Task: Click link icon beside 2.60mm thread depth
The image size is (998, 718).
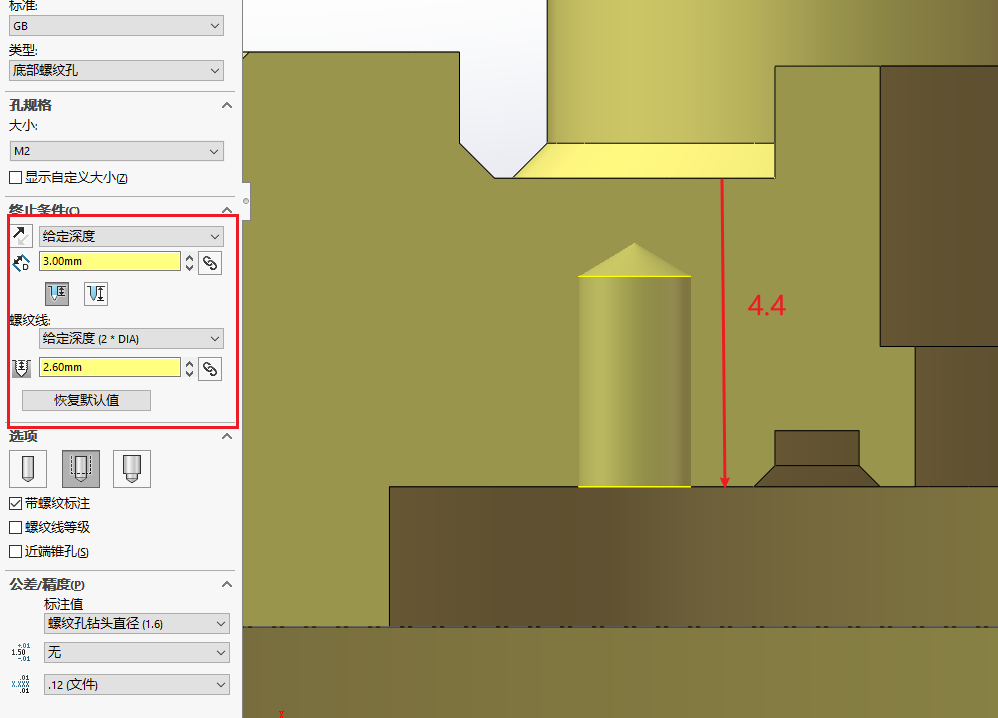Action: point(210,369)
